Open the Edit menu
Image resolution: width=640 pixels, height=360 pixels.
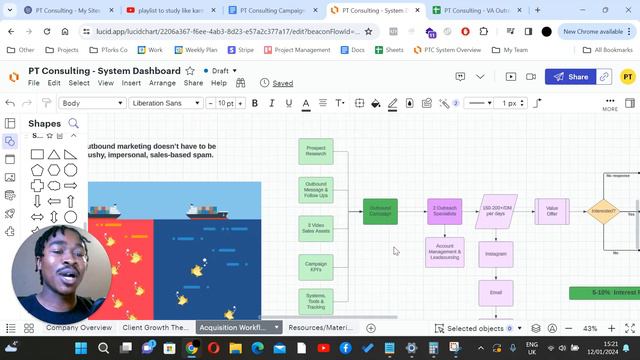click(53, 83)
